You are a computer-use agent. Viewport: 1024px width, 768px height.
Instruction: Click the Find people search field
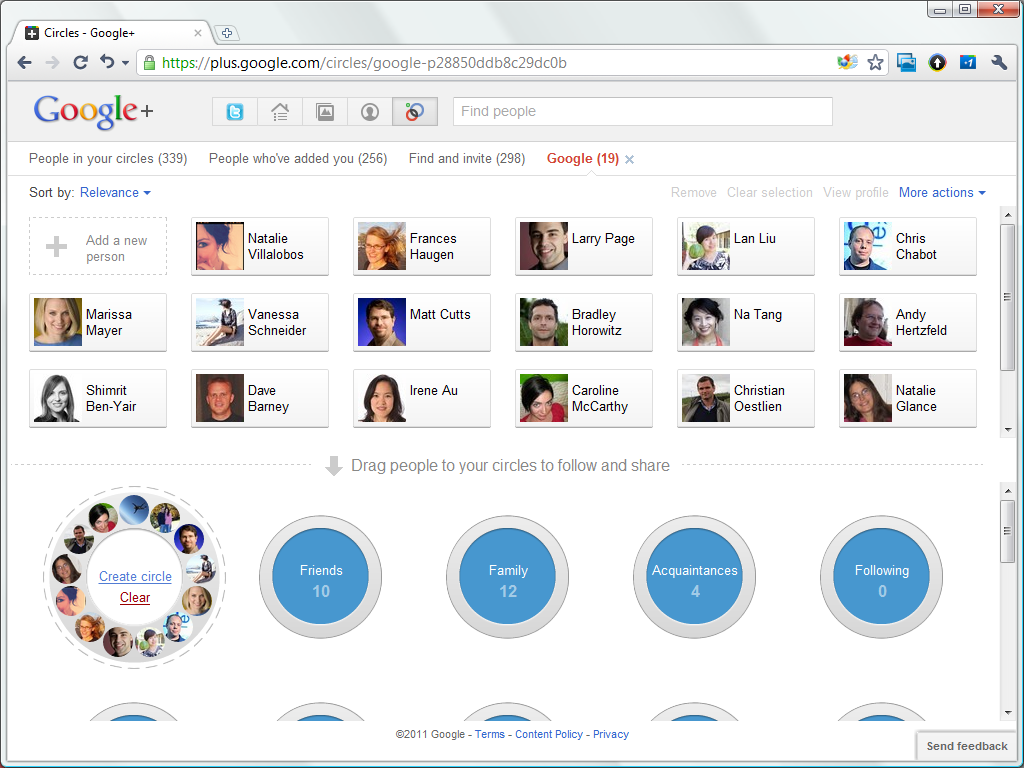click(x=642, y=111)
